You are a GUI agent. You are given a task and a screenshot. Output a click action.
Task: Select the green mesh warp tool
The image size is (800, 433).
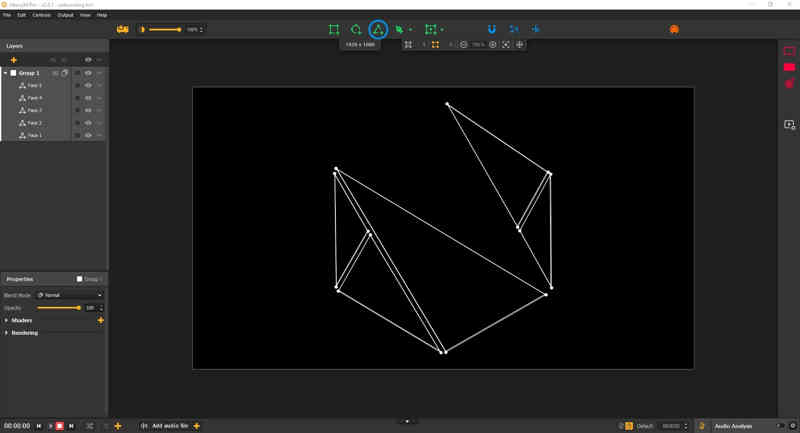tap(431, 30)
